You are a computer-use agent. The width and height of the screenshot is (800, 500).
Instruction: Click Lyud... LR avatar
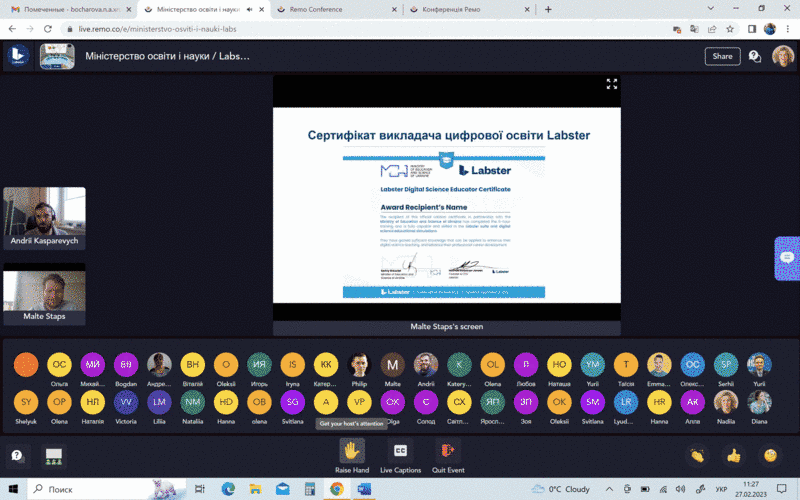626,402
